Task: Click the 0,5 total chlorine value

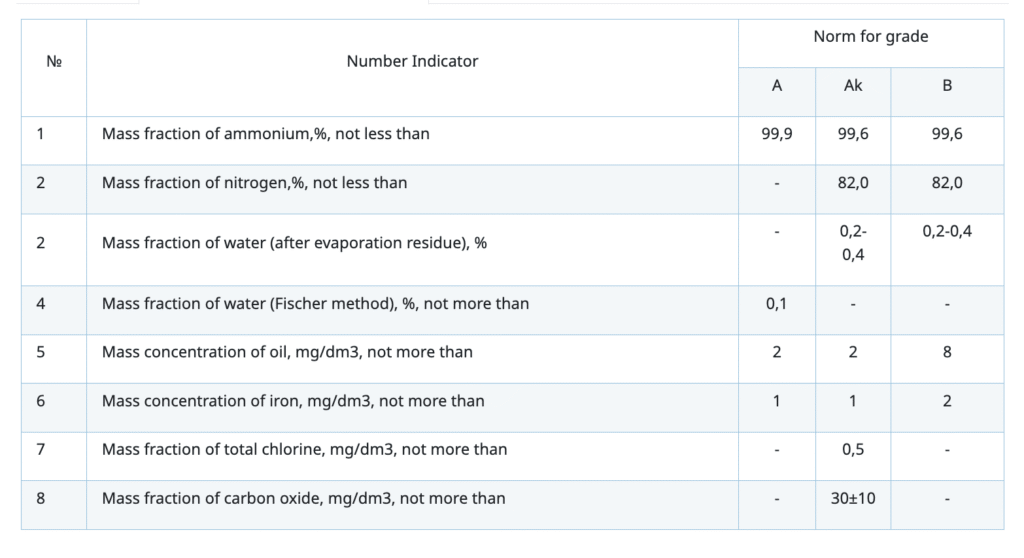Action: pos(853,450)
